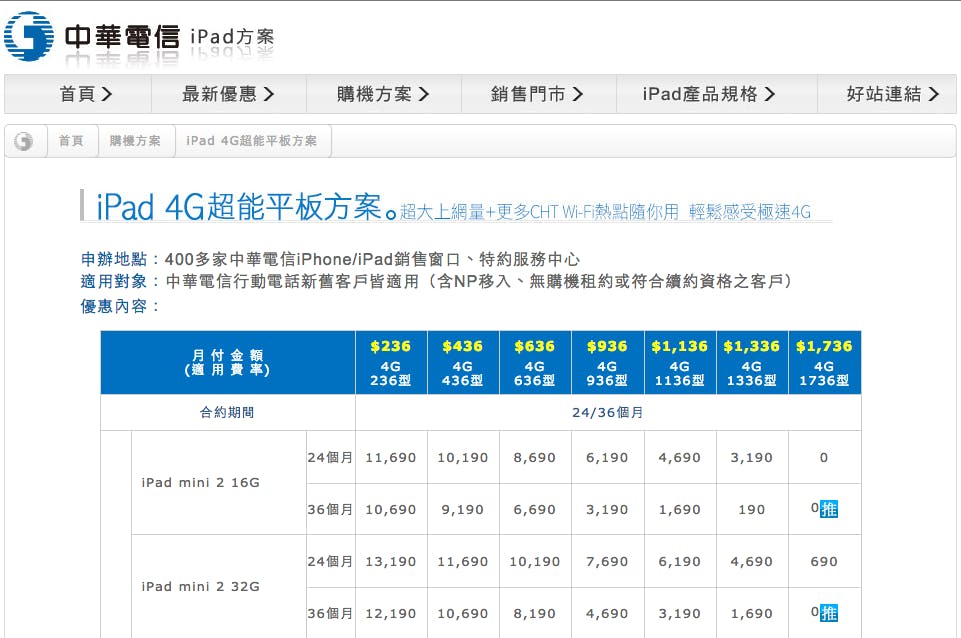961x638 pixels.
Task: Open the 銷售門市 navigation menu
Action: (539, 94)
